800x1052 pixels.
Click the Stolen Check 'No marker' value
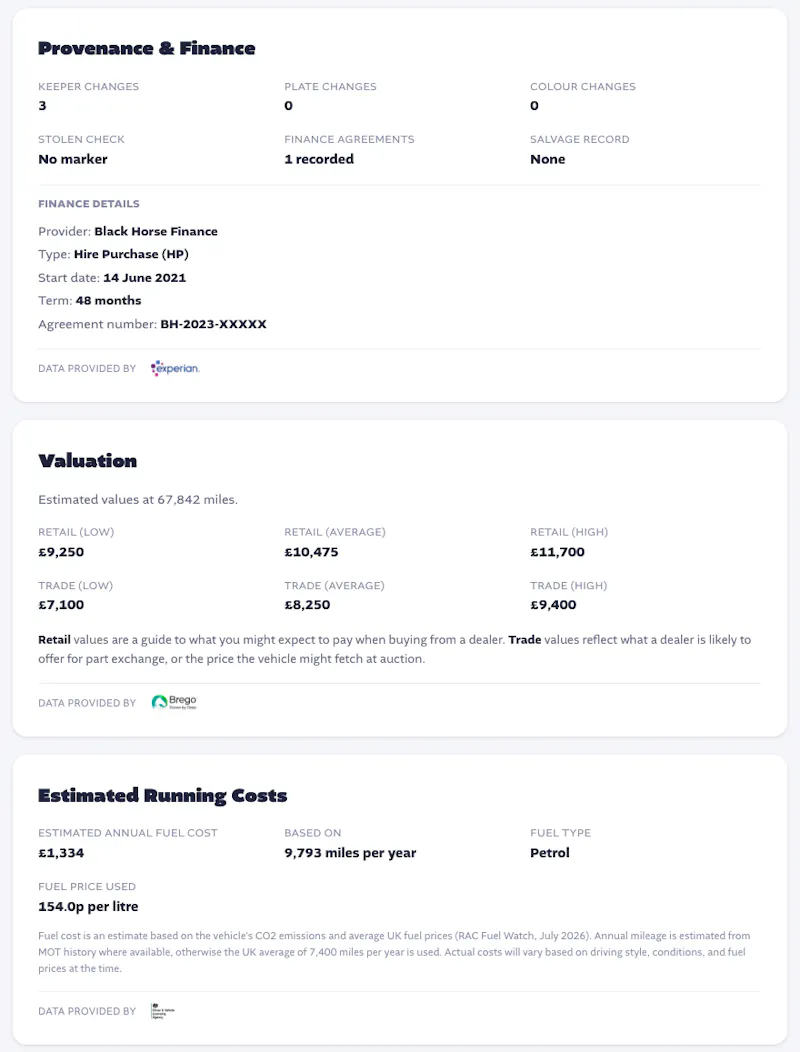tap(72, 159)
